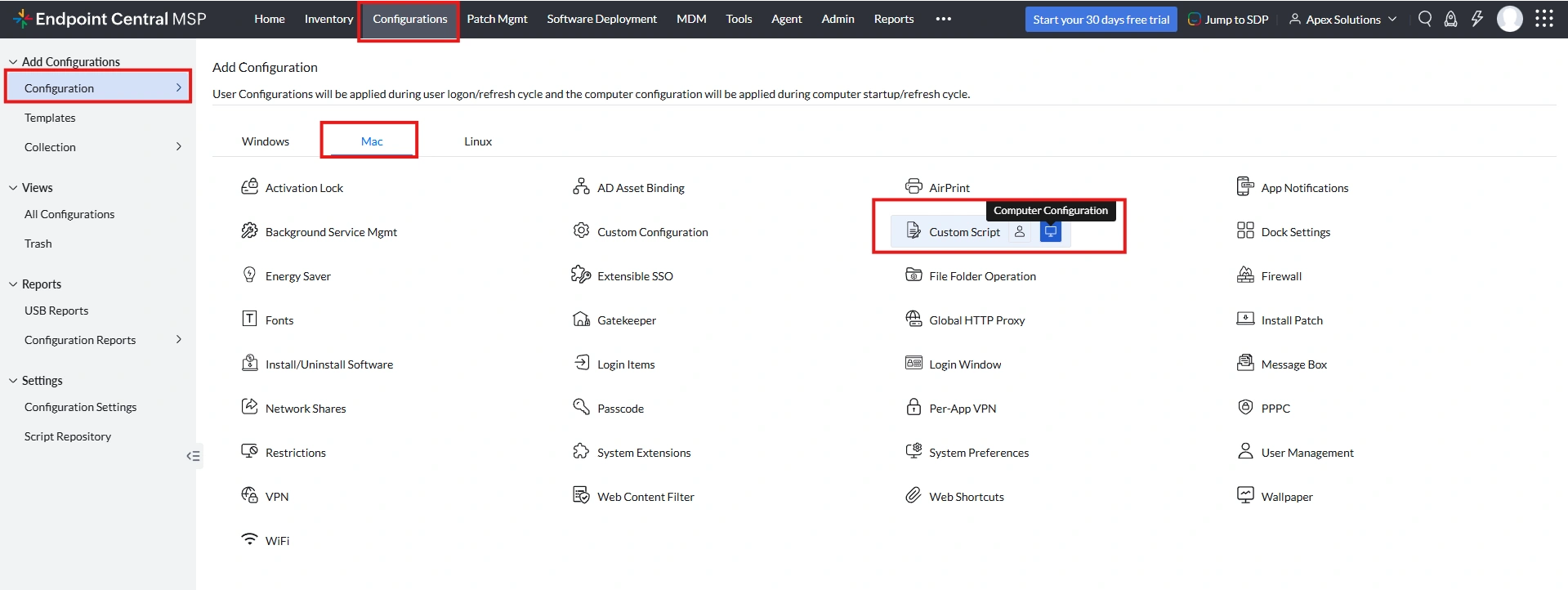Open the Home menu
Viewport: 1568px width, 590px height.
click(270, 19)
